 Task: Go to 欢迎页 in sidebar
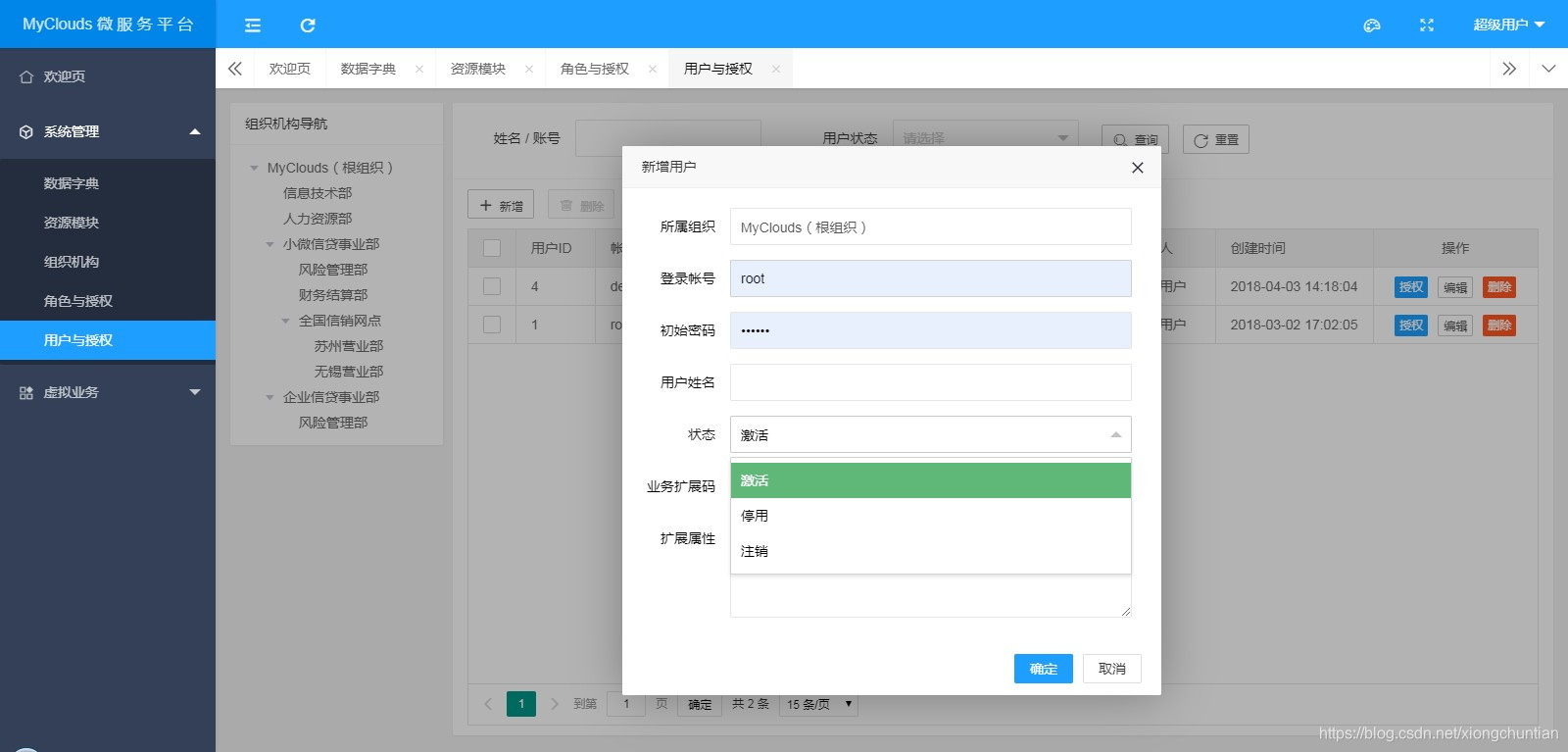point(108,76)
